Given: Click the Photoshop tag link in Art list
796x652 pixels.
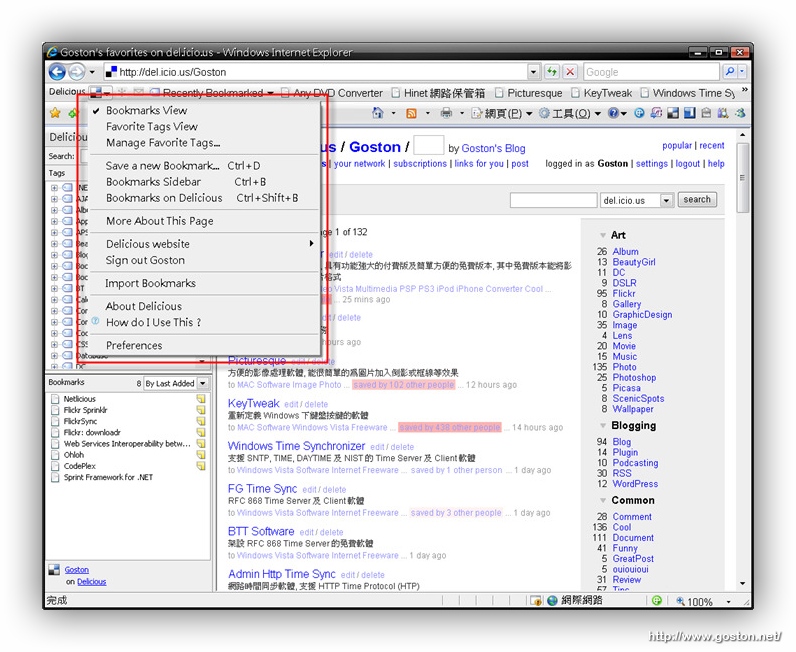Looking at the screenshot, I should click(x=634, y=377).
